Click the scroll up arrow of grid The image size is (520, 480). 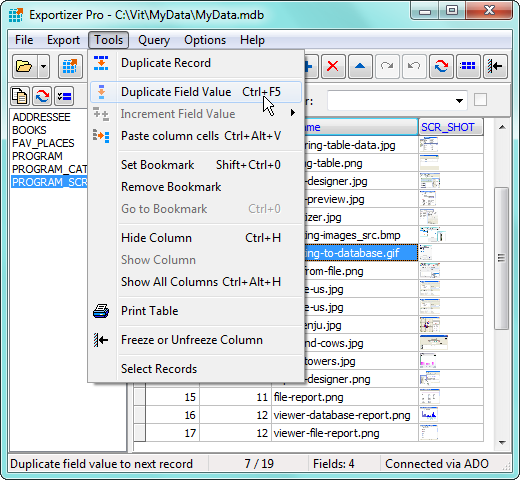click(x=502, y=127)
